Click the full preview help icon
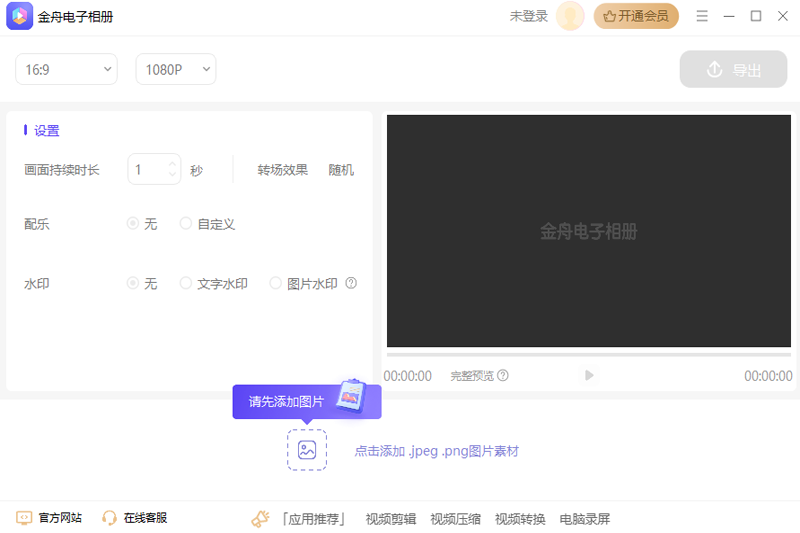Image resolution: width=800 pixels, height=533 pixels. point(503,376)
